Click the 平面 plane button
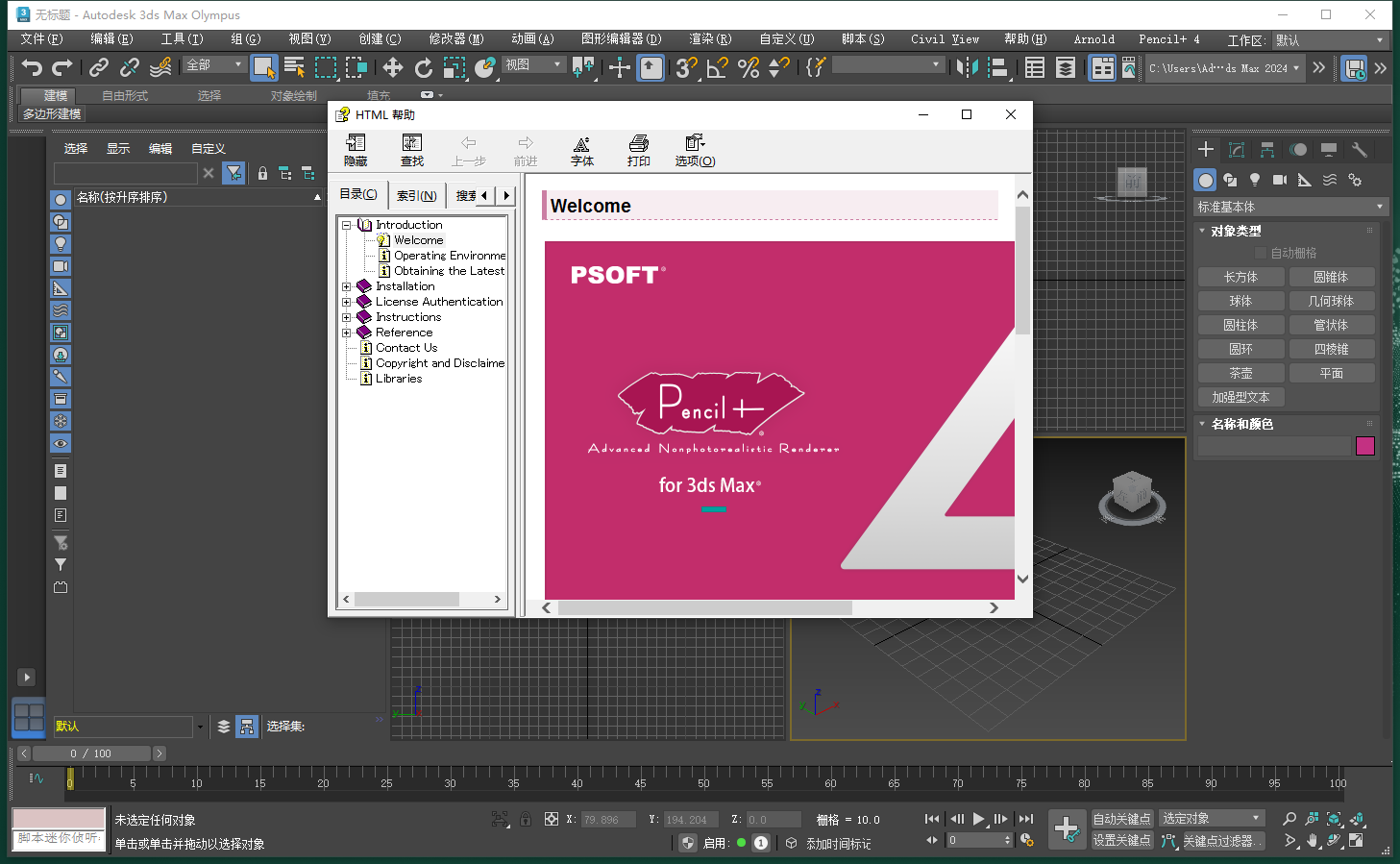Image resolution: width=1400 pixels, height=864 pixels. 1332,373
